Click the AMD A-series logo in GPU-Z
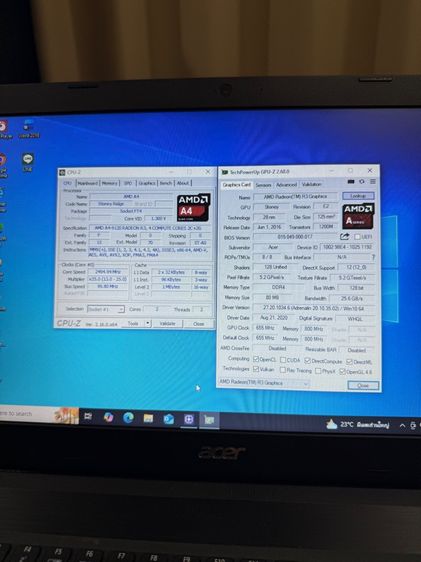421x562 pixels. [358, 216]
